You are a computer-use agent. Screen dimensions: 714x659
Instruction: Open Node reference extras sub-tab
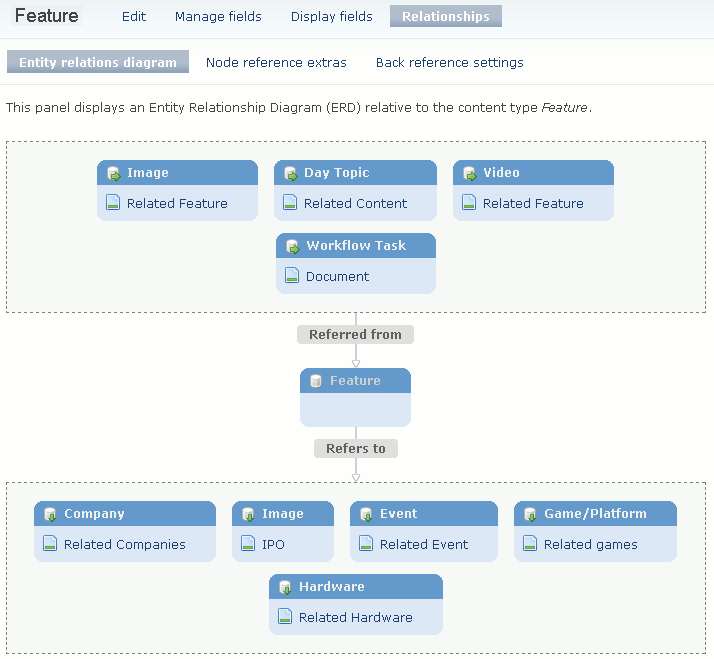(276, 62)
